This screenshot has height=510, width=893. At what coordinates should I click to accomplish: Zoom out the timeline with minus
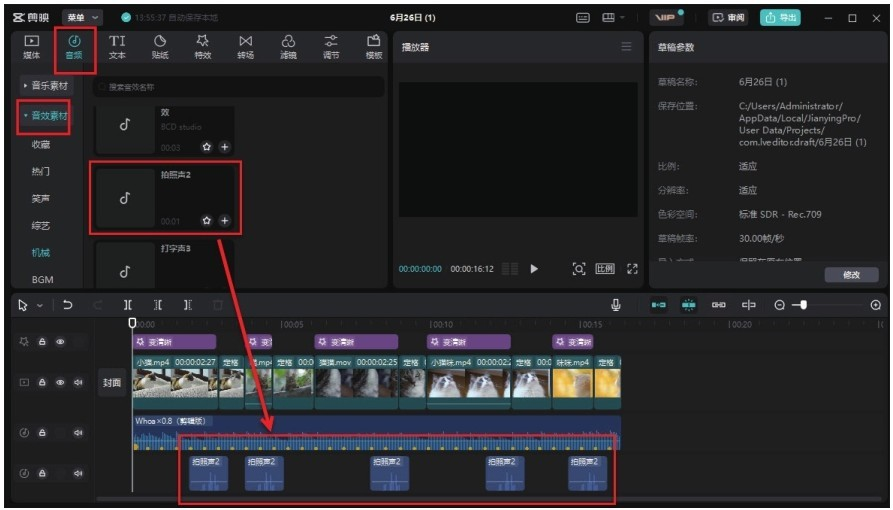tap(780, 305)
